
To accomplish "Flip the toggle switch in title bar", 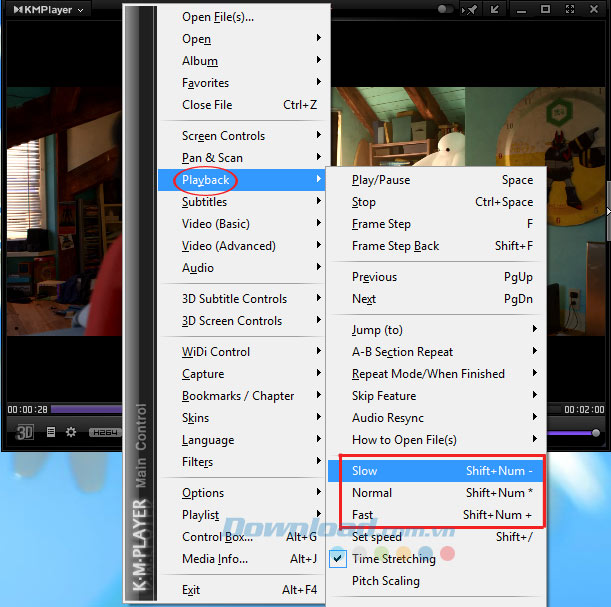I will click(x=446, y=9).
